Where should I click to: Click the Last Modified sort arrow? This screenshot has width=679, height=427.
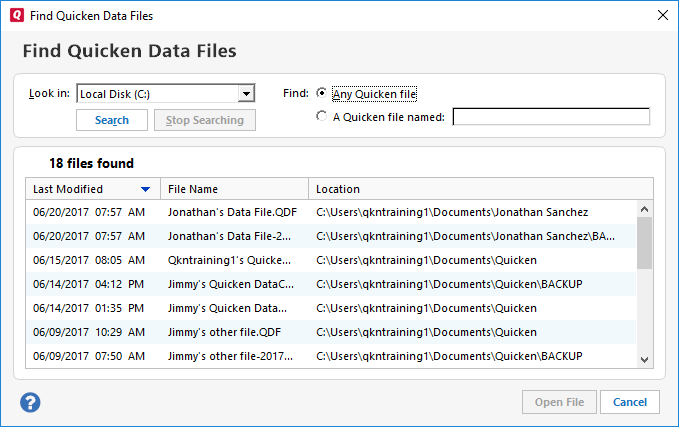[146, 189]
